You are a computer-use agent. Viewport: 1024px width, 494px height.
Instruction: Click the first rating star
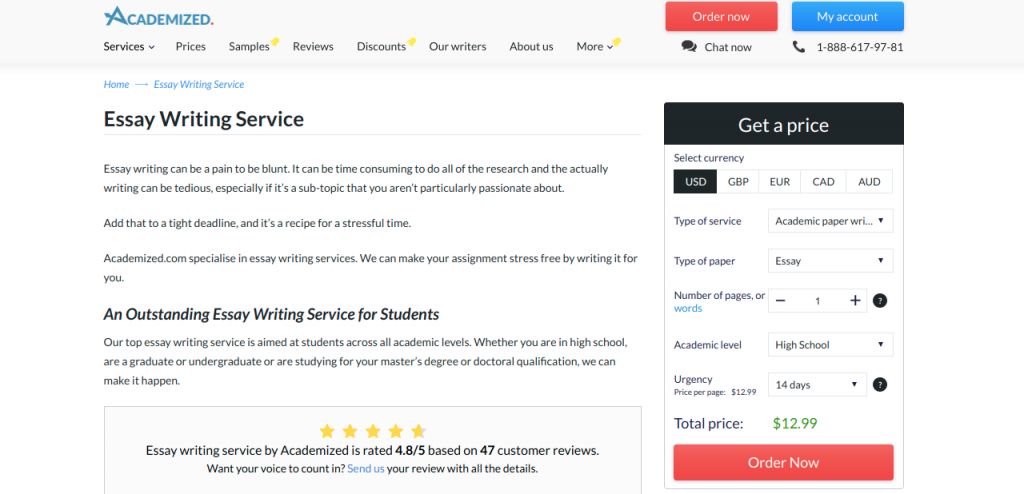(327, 431)
